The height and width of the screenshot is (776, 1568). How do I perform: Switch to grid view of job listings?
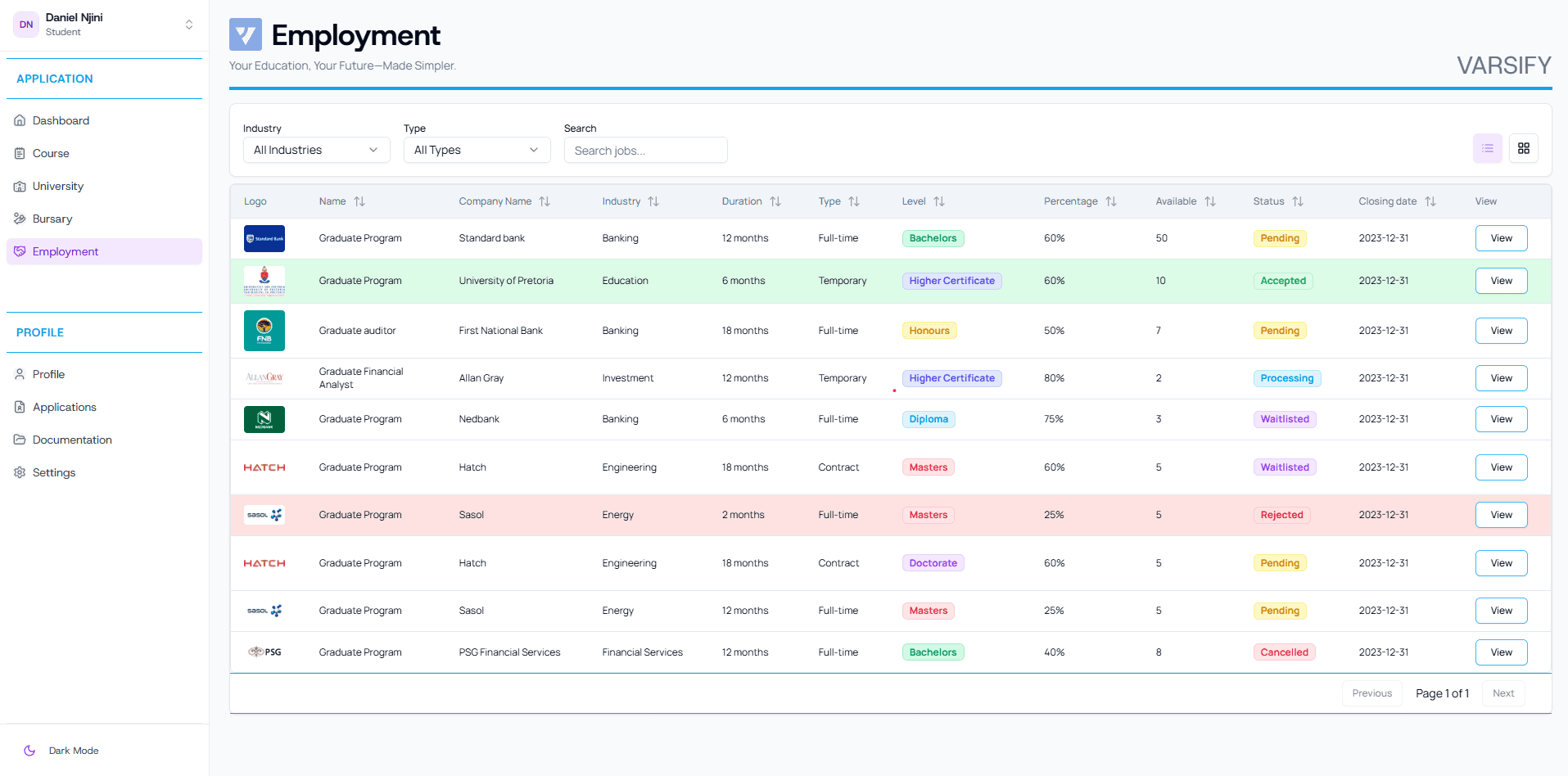pos(1524,148)
